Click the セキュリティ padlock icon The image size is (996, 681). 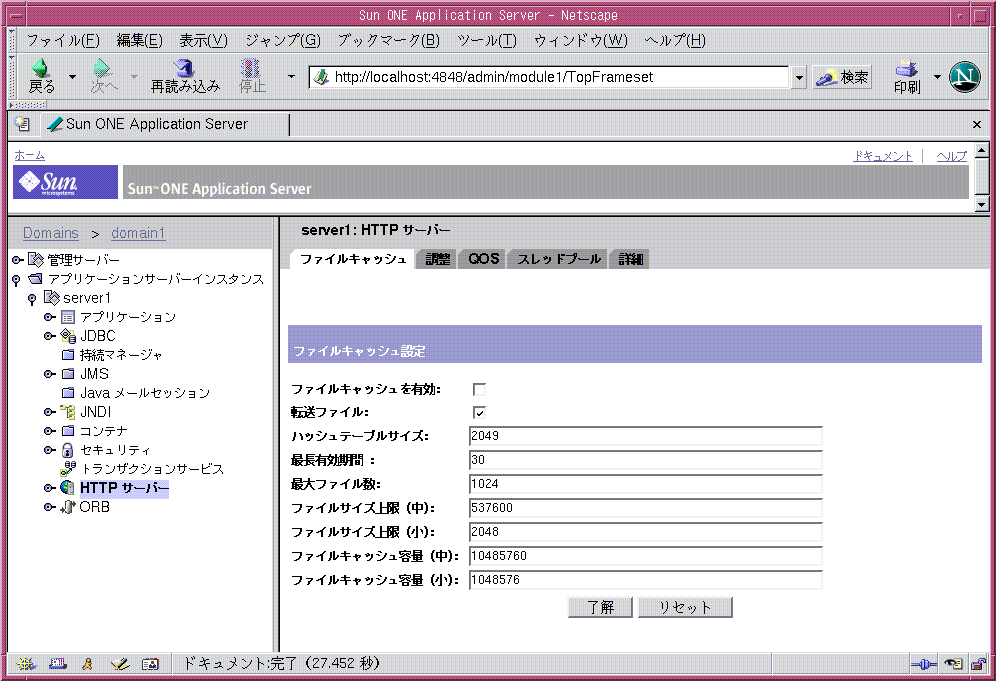point(68,450)
